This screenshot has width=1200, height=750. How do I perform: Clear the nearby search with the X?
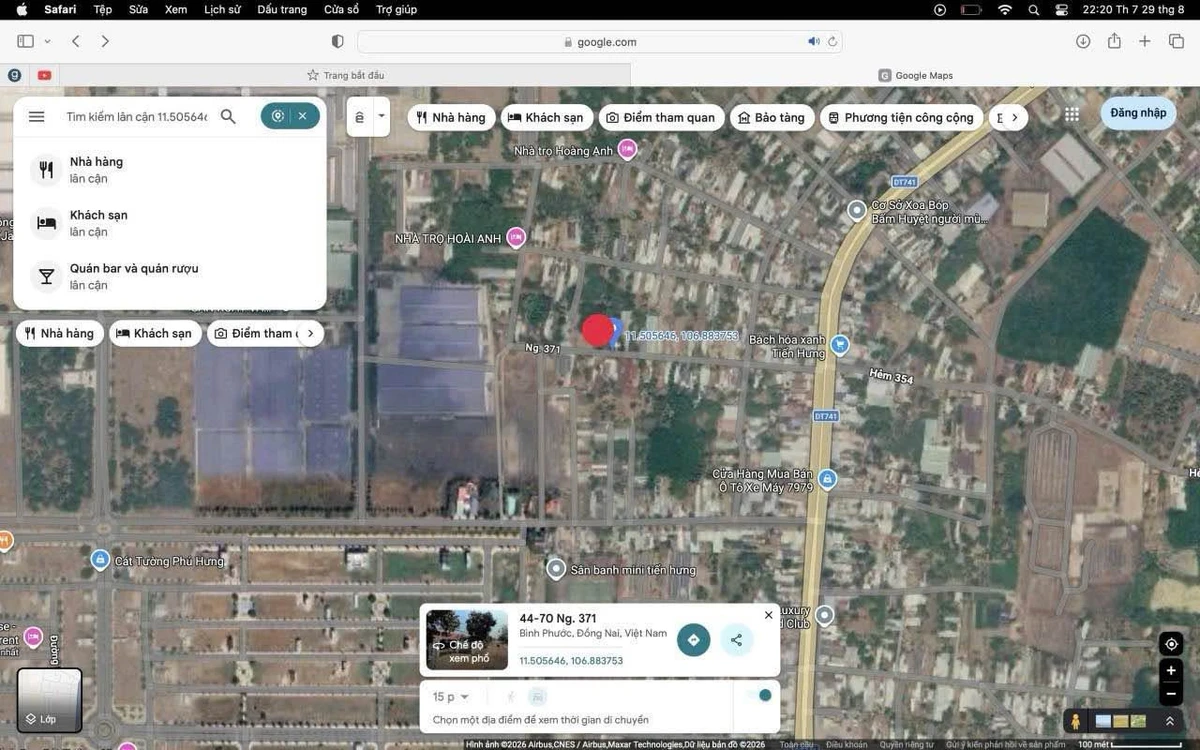click(x=302, y=116)
